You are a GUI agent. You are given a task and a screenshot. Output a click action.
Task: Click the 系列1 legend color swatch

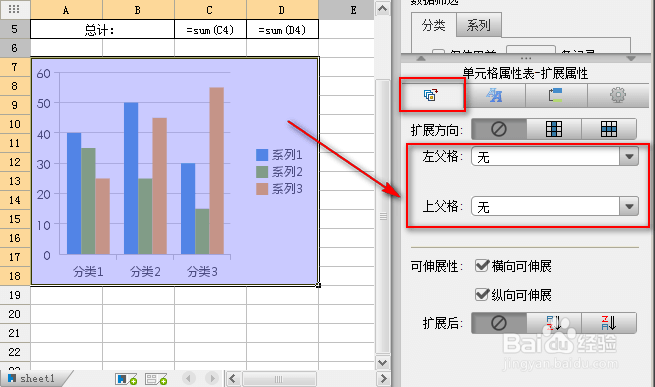tap(262, 155)
